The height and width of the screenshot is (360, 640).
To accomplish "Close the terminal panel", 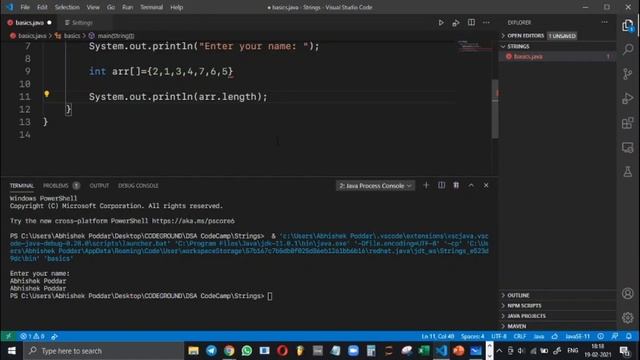I will point(486,185).
